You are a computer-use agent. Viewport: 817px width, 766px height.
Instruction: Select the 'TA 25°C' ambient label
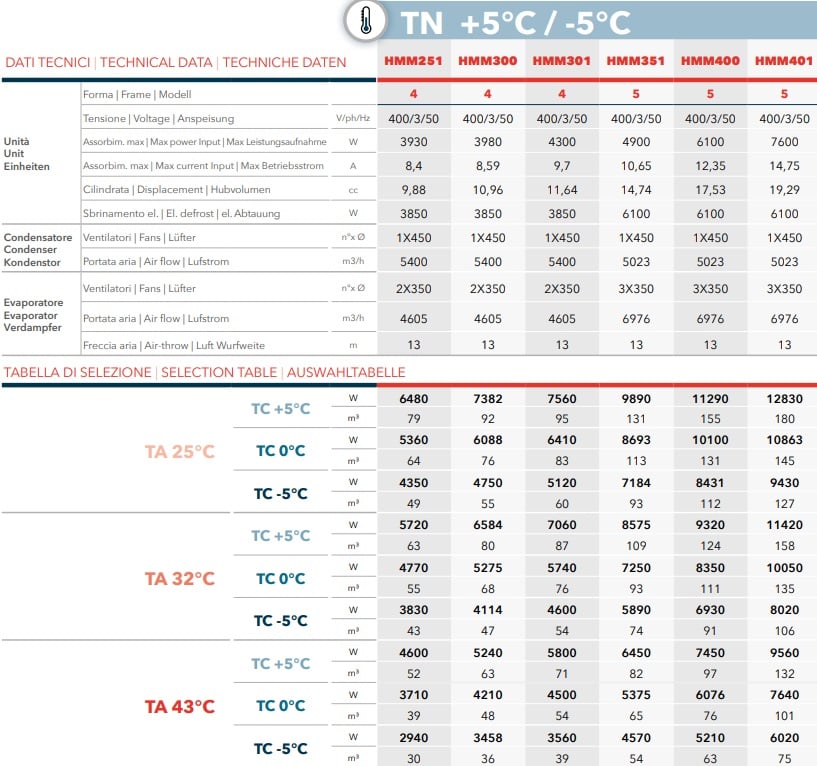[180, 451]
